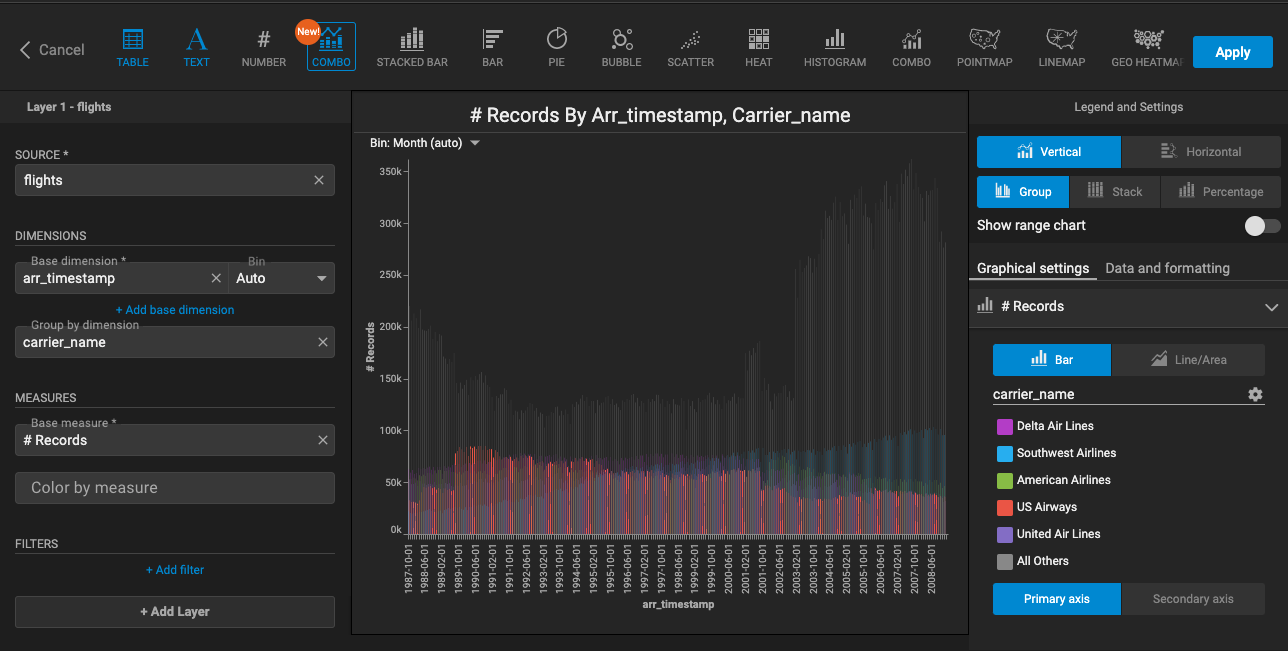Viewport: 1288px width, 651px height.
Task: Click the Color by measure field
Action: click(175, 488)
